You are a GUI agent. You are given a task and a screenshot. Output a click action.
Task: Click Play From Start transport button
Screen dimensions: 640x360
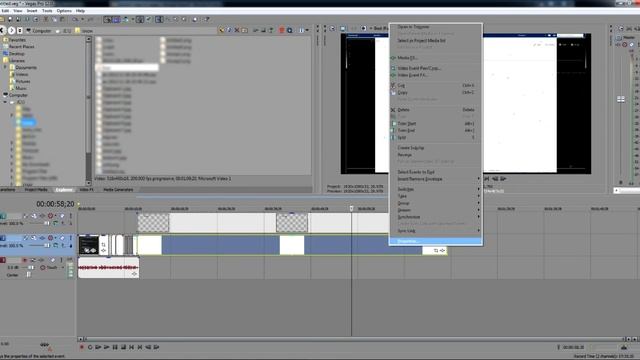[x=98, y=347]
